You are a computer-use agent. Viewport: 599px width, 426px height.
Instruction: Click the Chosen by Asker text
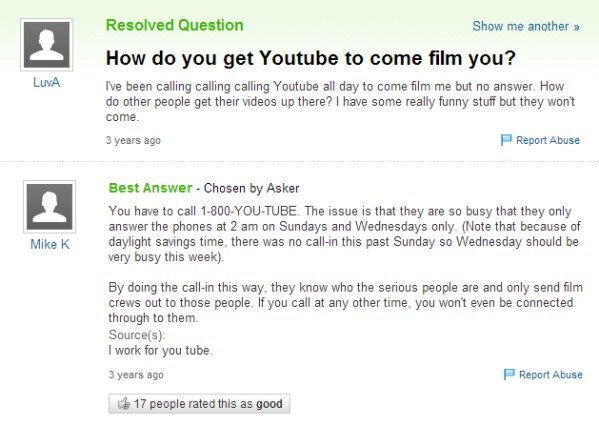pos(251,188)
